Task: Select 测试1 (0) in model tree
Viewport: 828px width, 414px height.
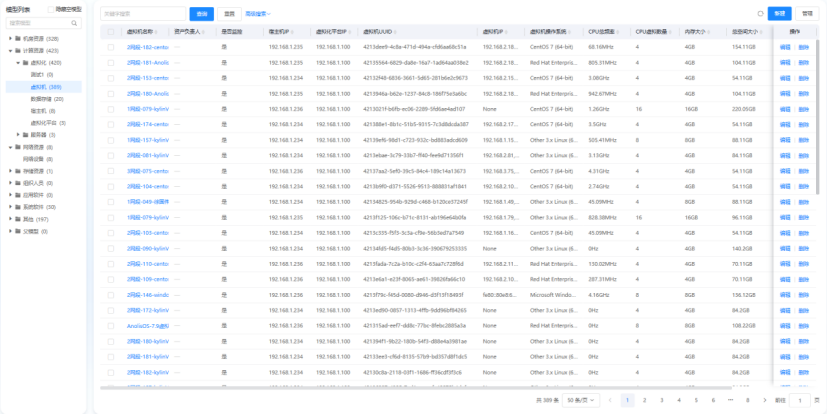Action: pos(42,75)
